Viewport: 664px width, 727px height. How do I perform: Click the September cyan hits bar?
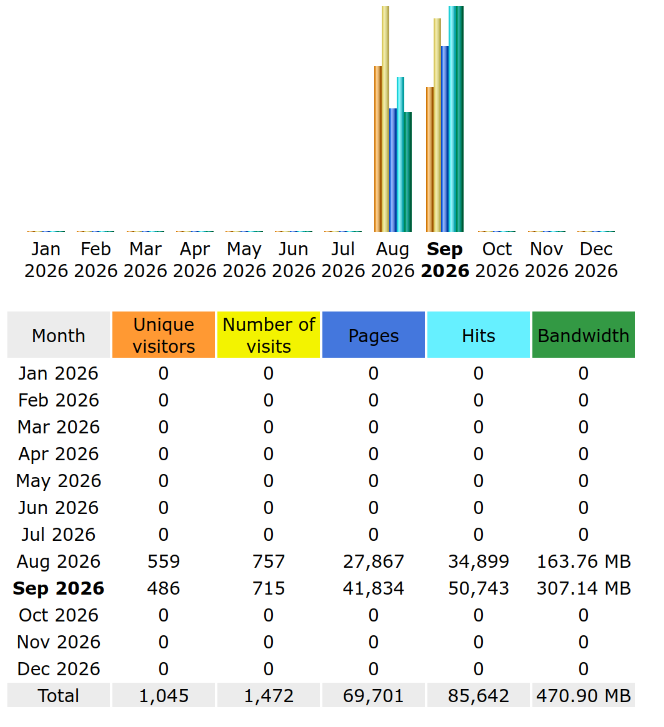452,119
